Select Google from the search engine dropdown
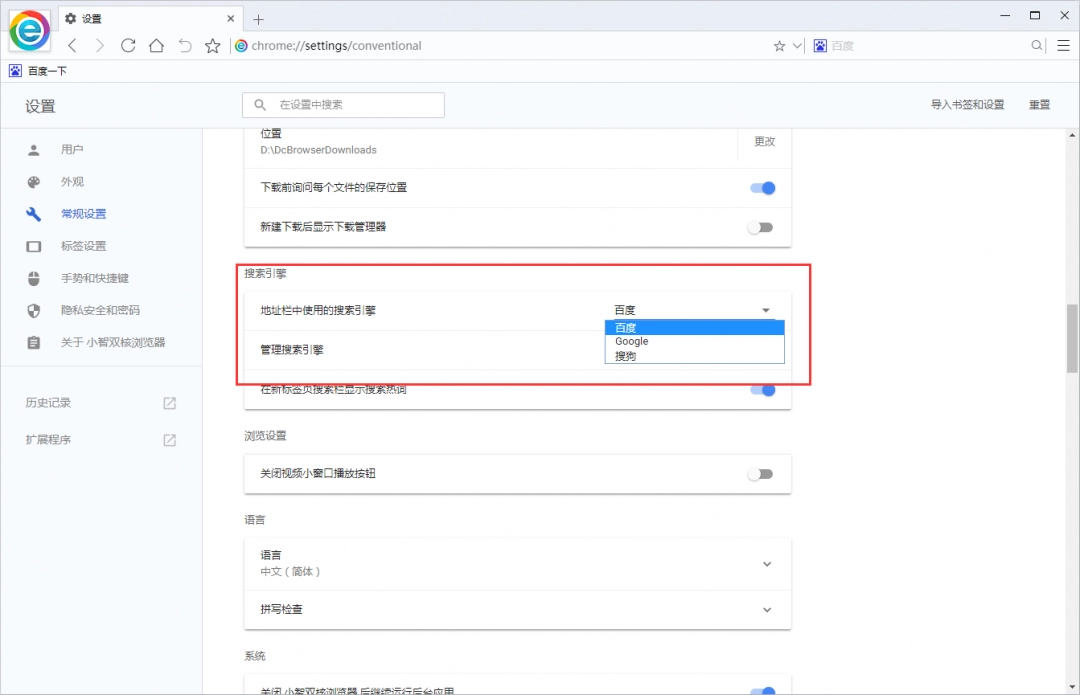This screenshot has height=695, width=1080. [631, 341]
